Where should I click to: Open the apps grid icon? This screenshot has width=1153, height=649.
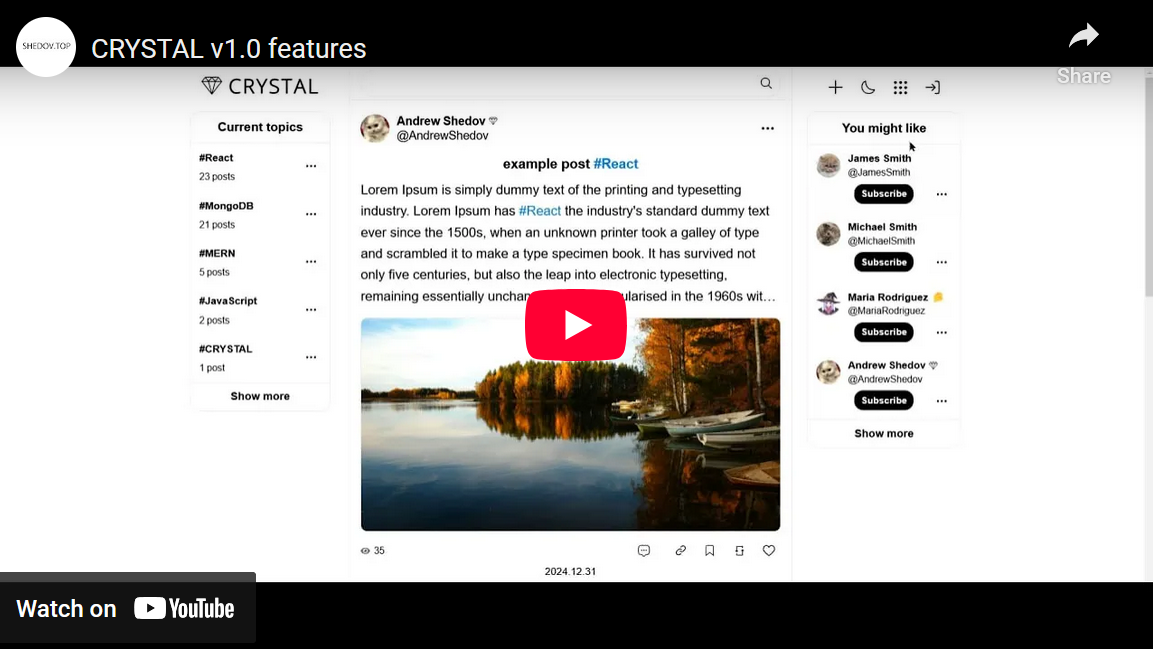900,87
